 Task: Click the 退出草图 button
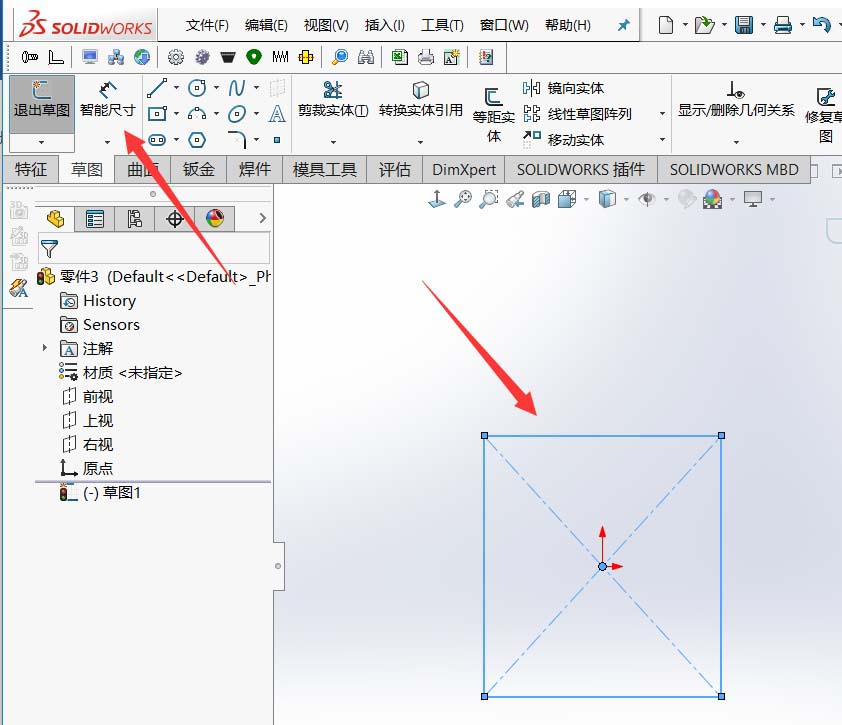[x=41, y=104]
